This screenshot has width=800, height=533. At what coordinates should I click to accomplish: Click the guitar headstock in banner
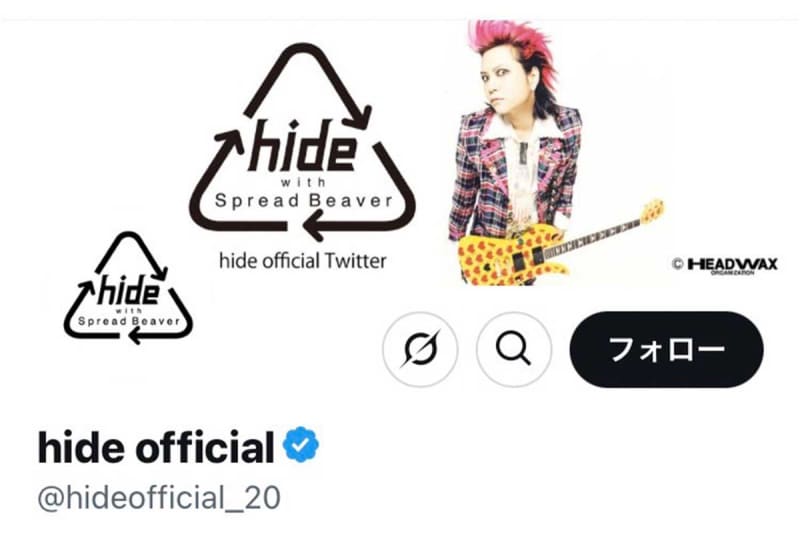tap(652, 212)
